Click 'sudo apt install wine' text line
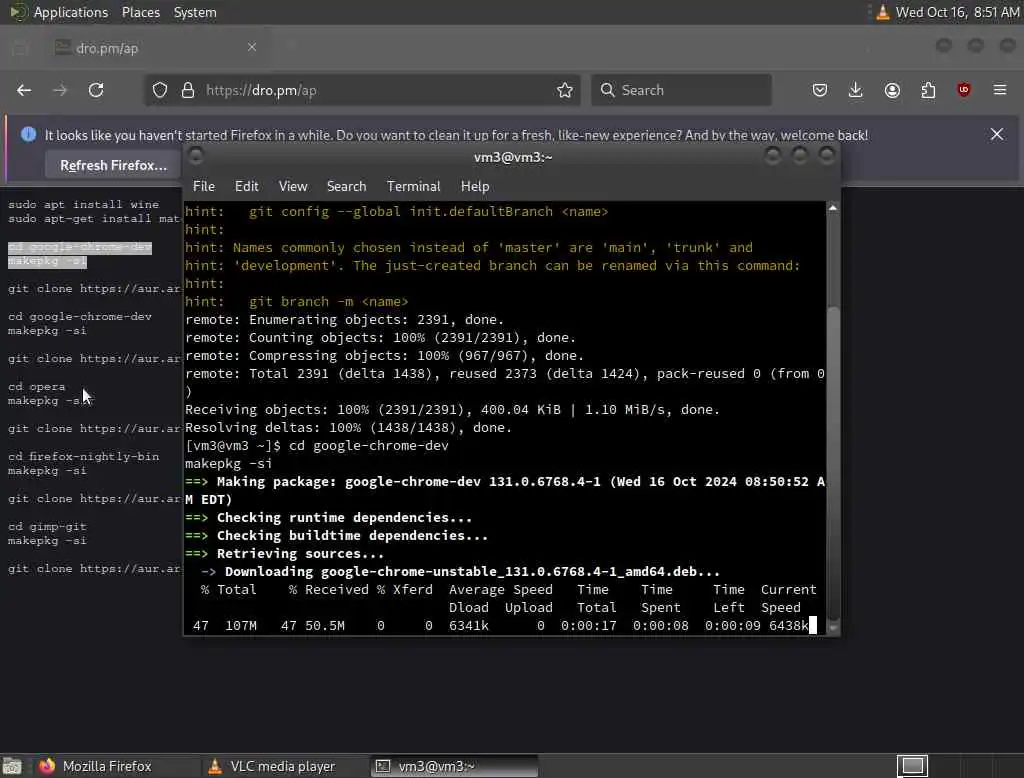The height and width of the screenshot is (778, 1024). [x=84, y=204]
